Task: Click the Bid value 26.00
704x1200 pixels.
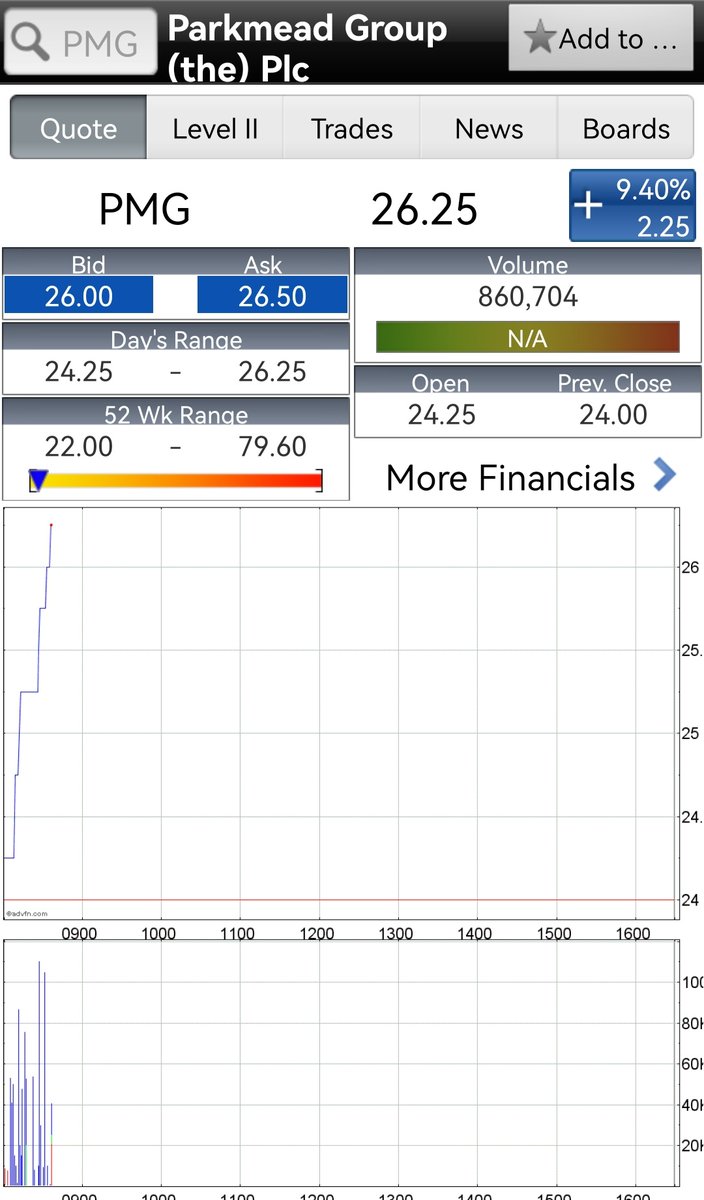Action: (x=79, y=296)
